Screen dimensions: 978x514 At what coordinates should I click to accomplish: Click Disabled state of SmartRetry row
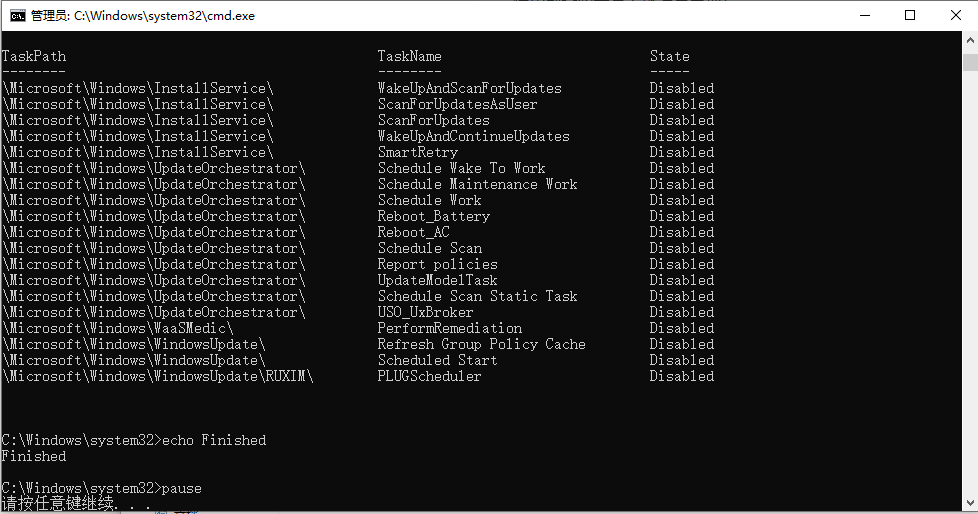pyautogui.click(x=682, y=152)
